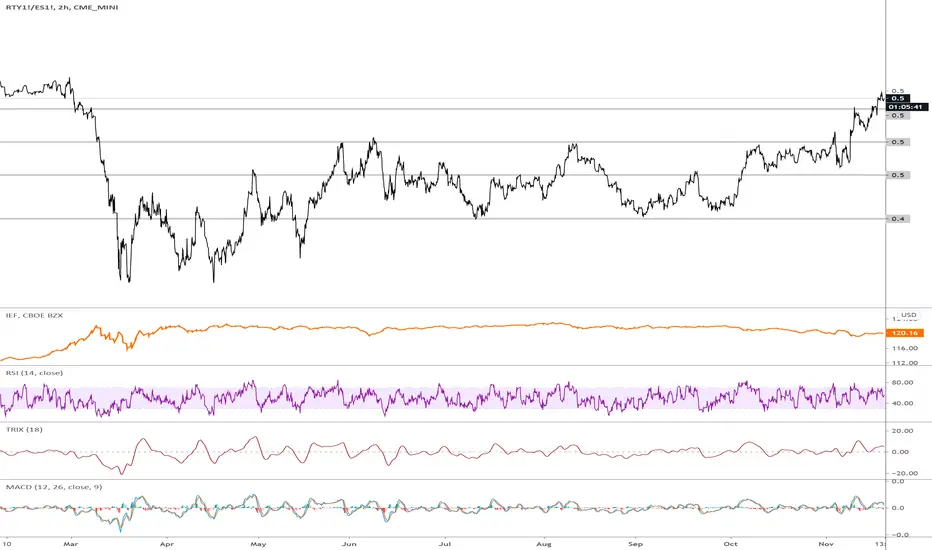Click the Jun label on time axis

coord(349,543)
